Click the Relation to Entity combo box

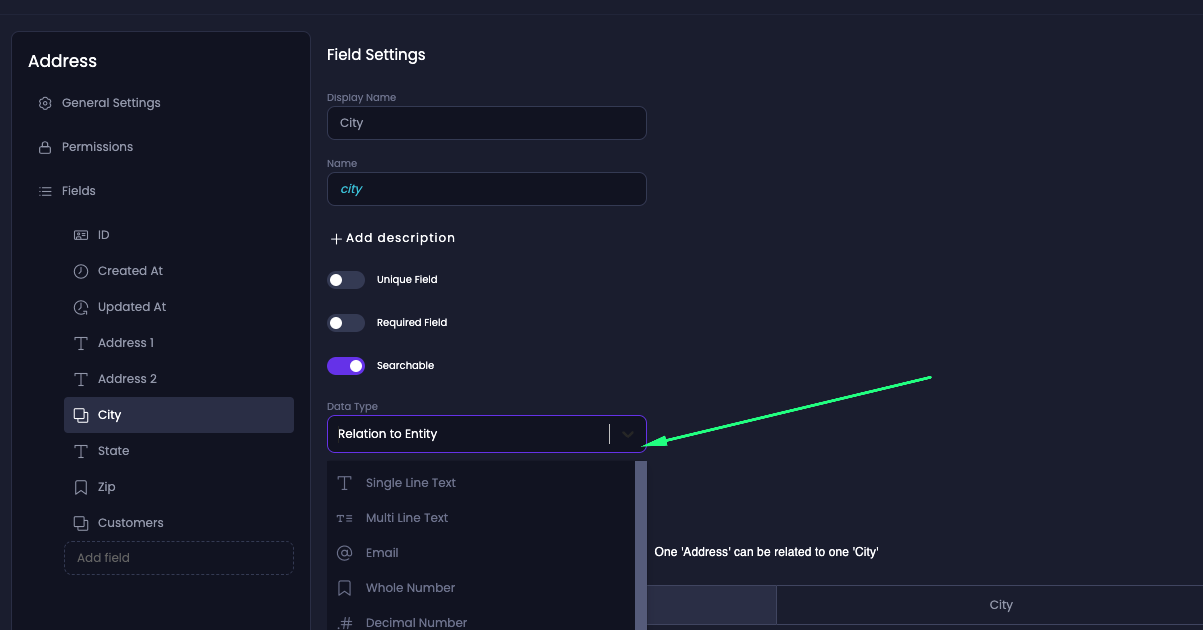[x=487, y=434]
